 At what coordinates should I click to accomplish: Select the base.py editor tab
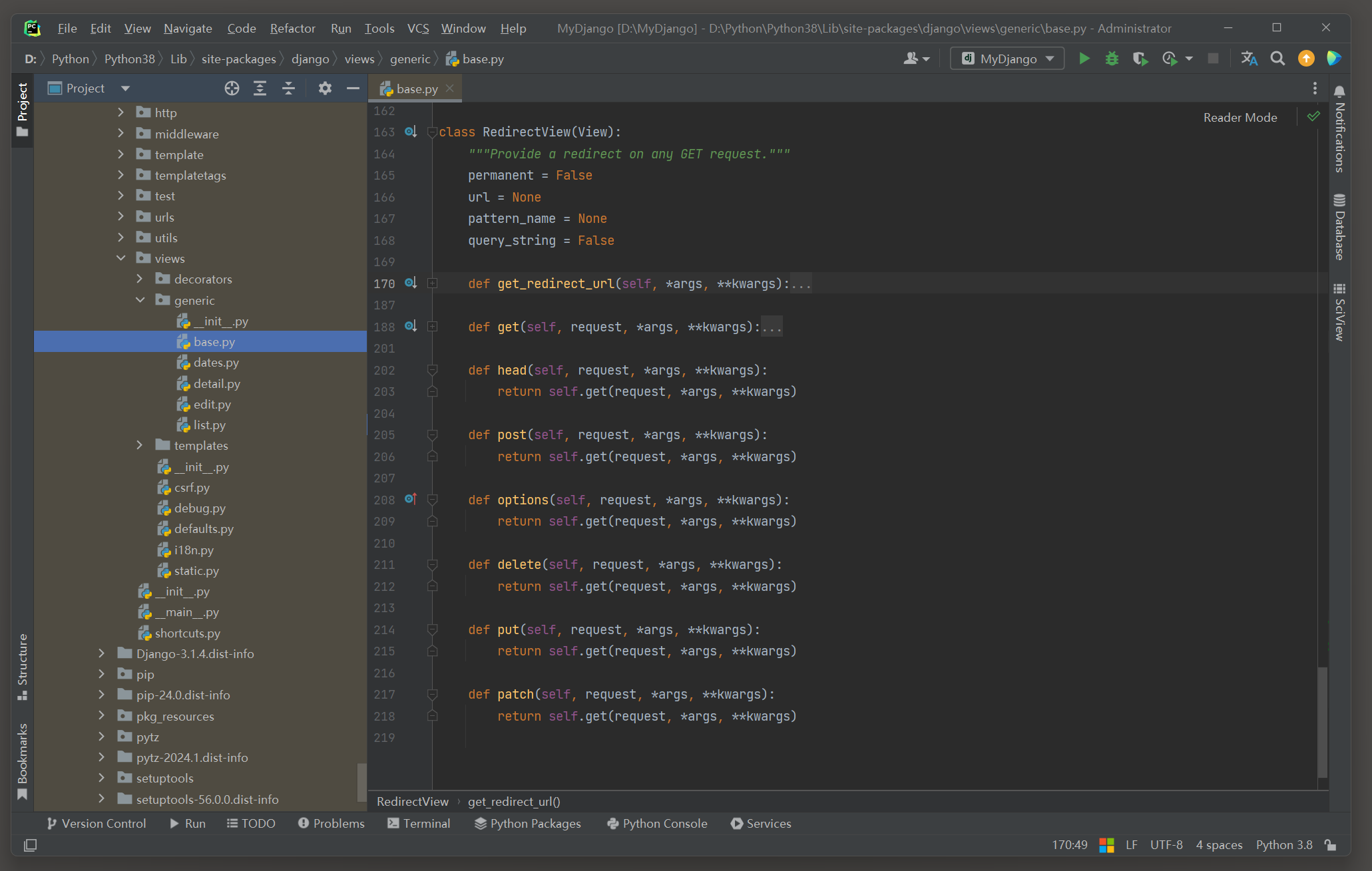click(416, 88)
